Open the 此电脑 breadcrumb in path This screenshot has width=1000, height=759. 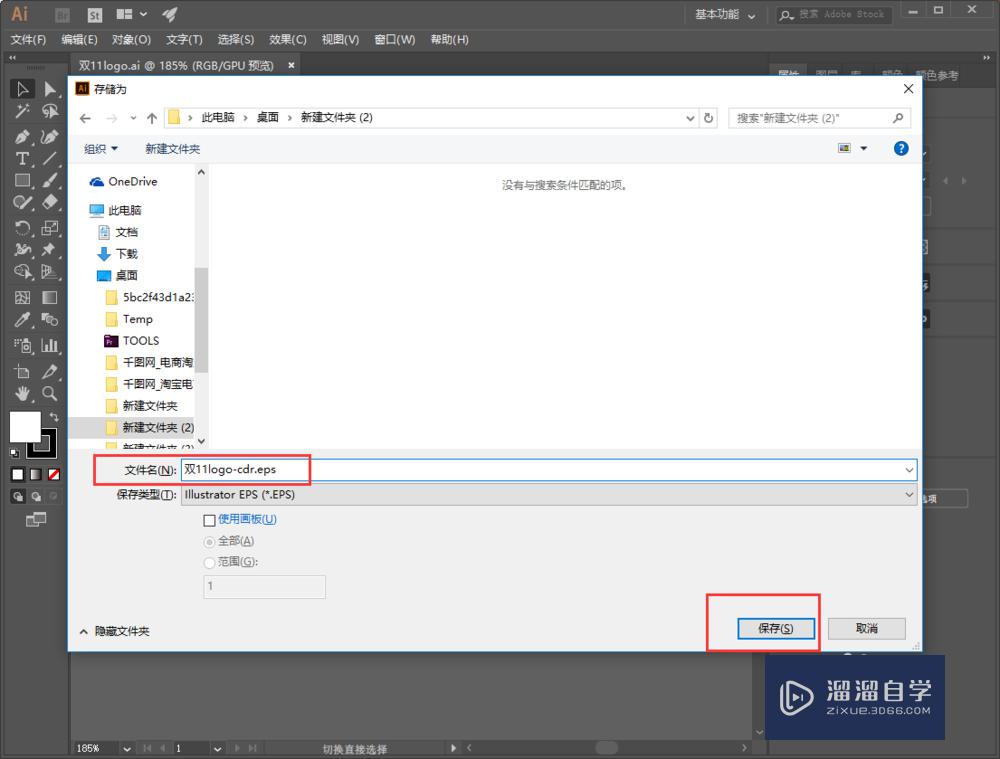pos(217,117)
